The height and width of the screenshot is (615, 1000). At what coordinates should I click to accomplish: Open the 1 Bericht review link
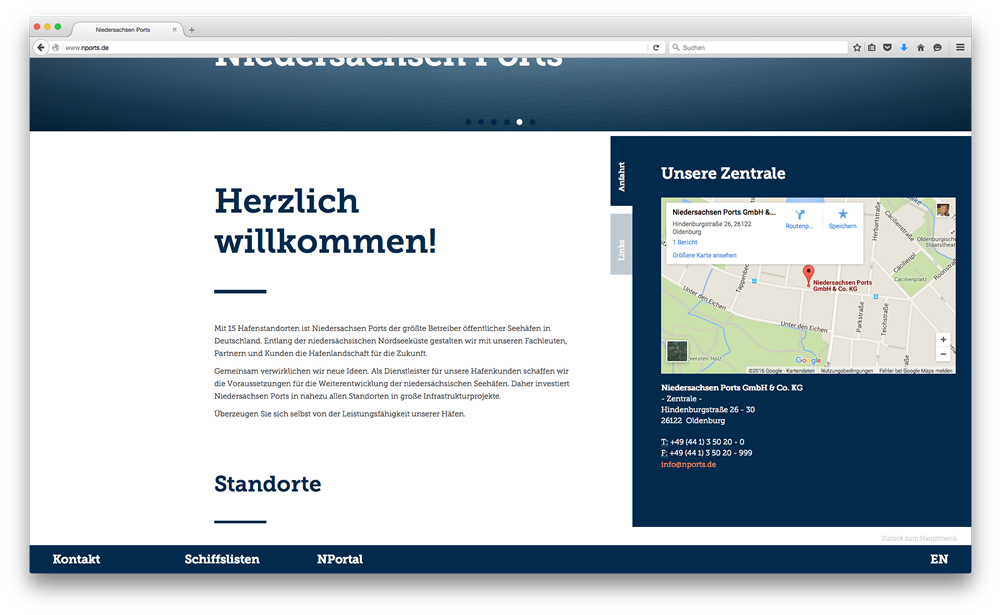685,242
